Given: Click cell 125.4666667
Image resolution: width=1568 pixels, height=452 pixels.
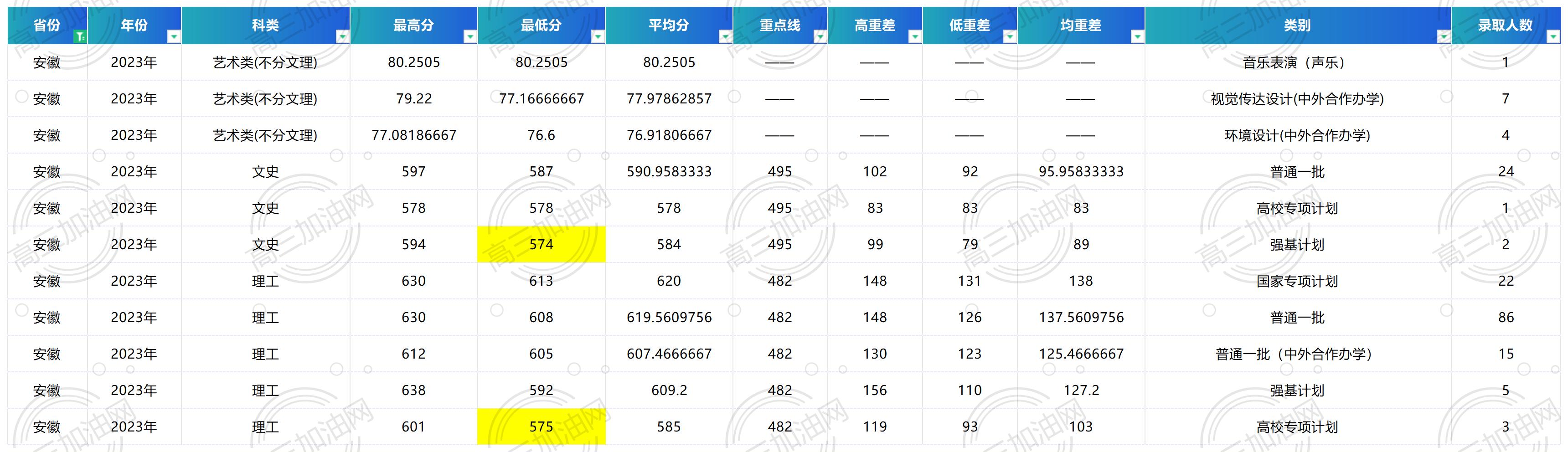Looking at the screenshot, I should pyautogui.click(x=1081, y=354).
